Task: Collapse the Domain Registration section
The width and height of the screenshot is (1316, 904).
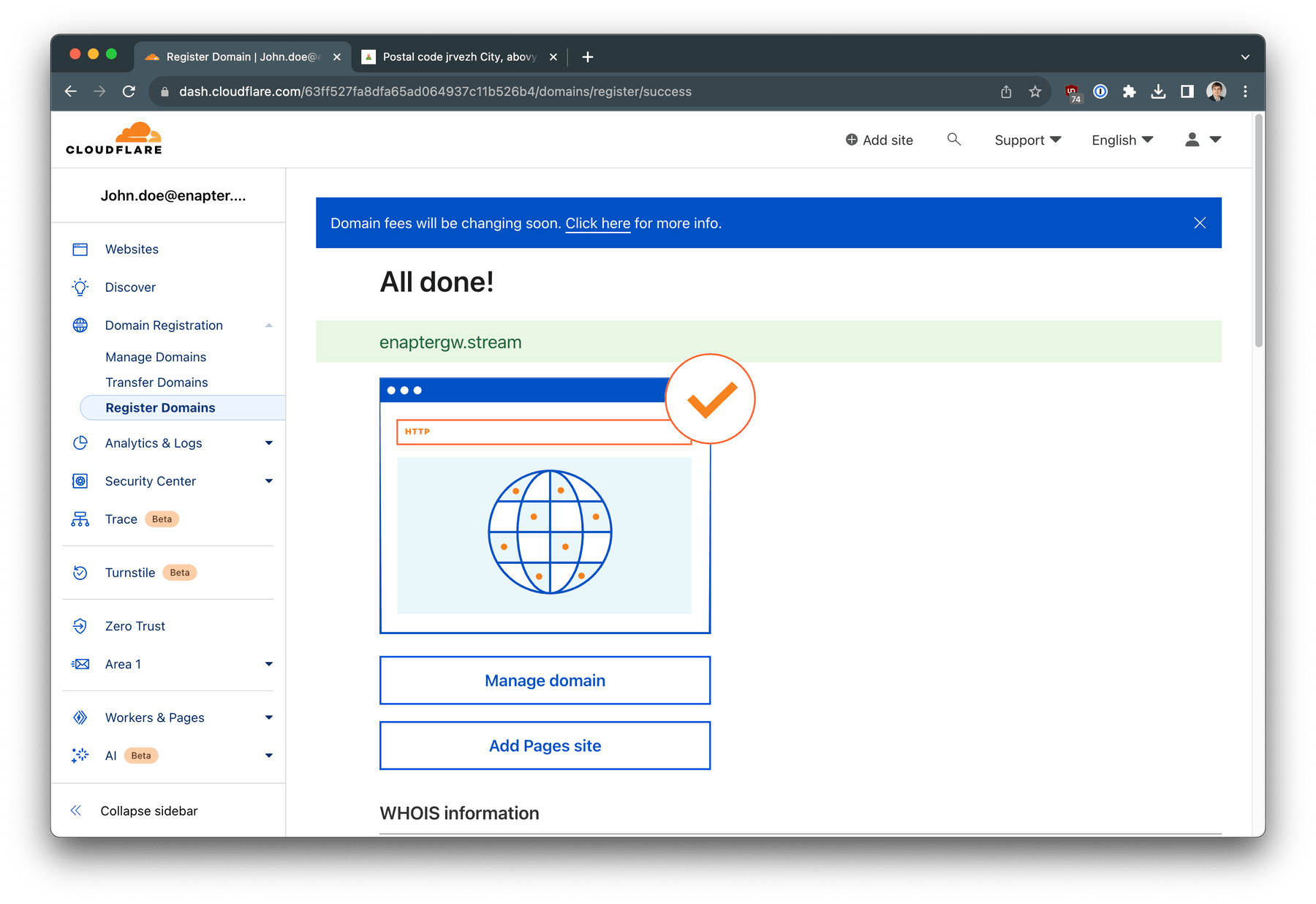Action: coord(269,325)
